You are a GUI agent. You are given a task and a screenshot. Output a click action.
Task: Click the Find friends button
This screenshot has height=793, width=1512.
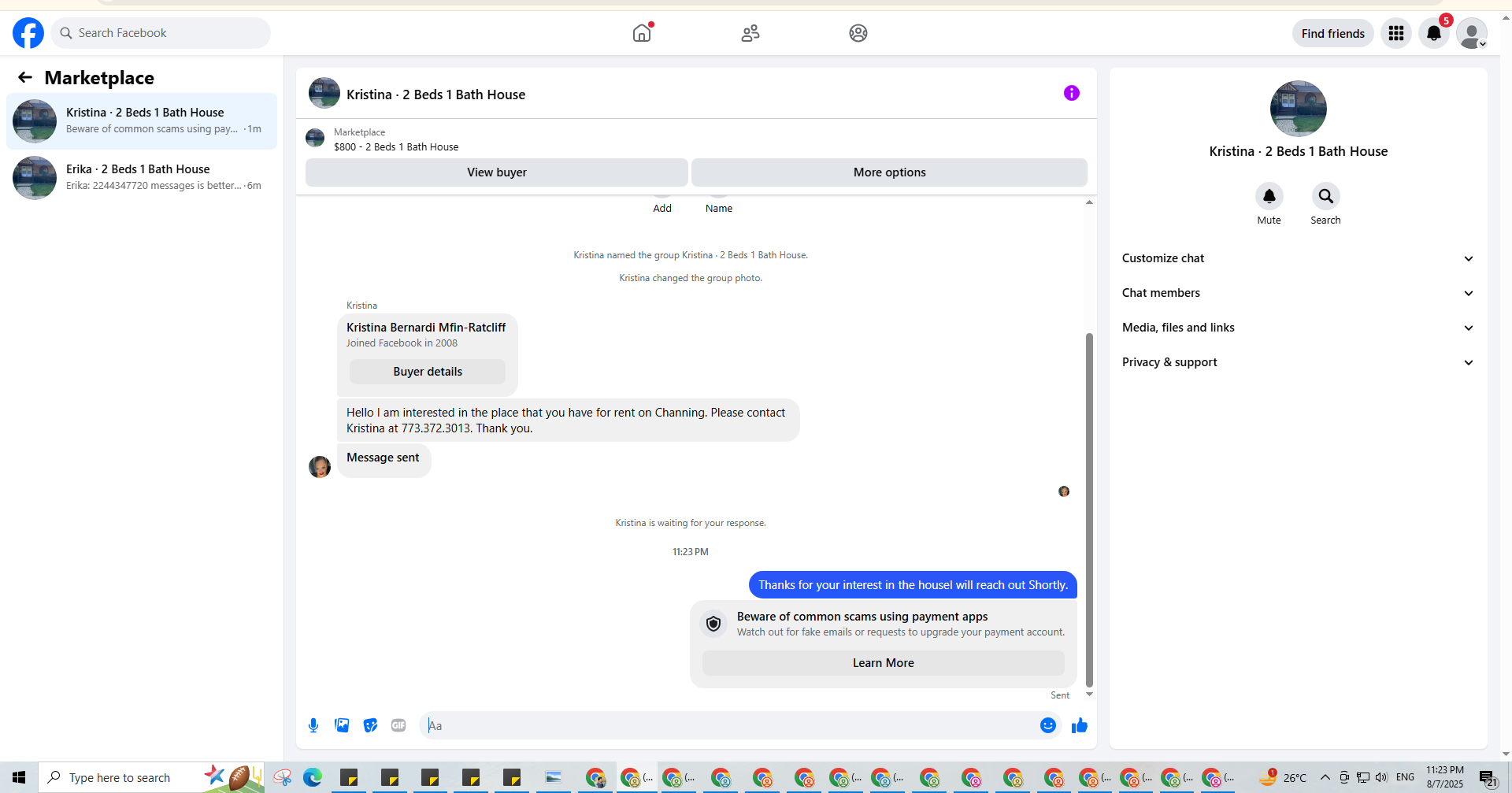point(1332,33)
